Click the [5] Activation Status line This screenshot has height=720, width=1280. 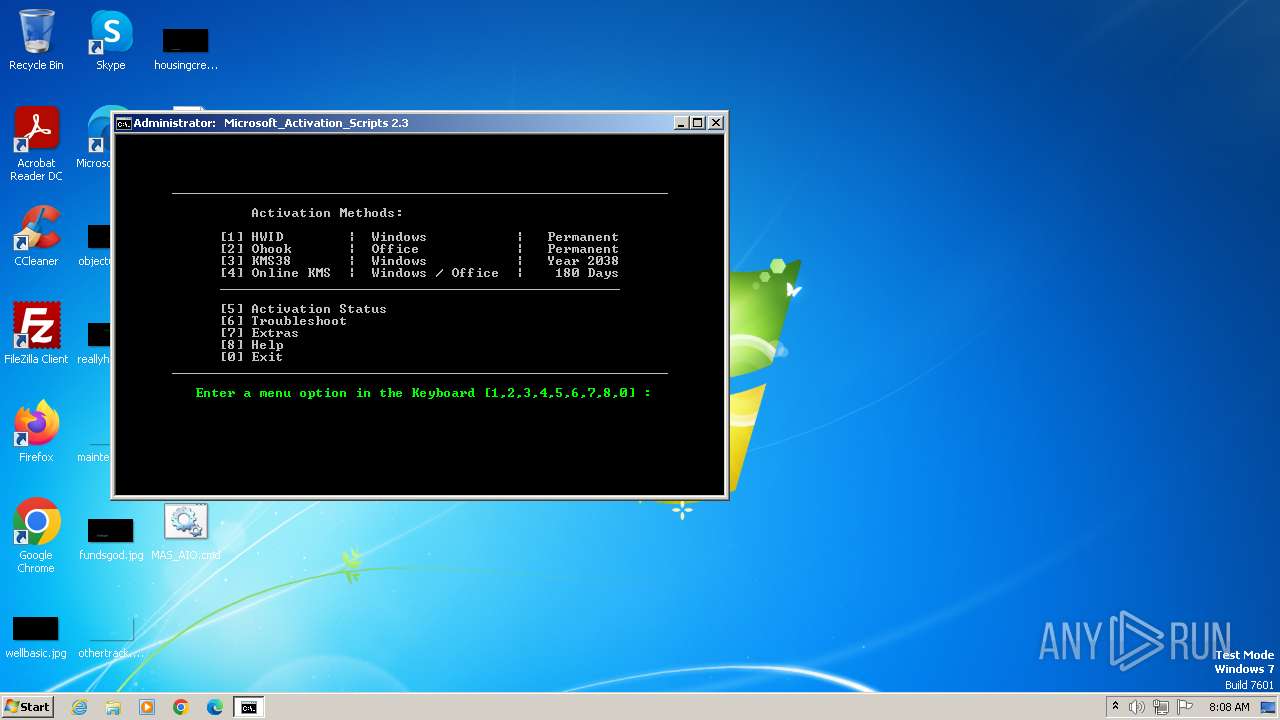[303, 309]
